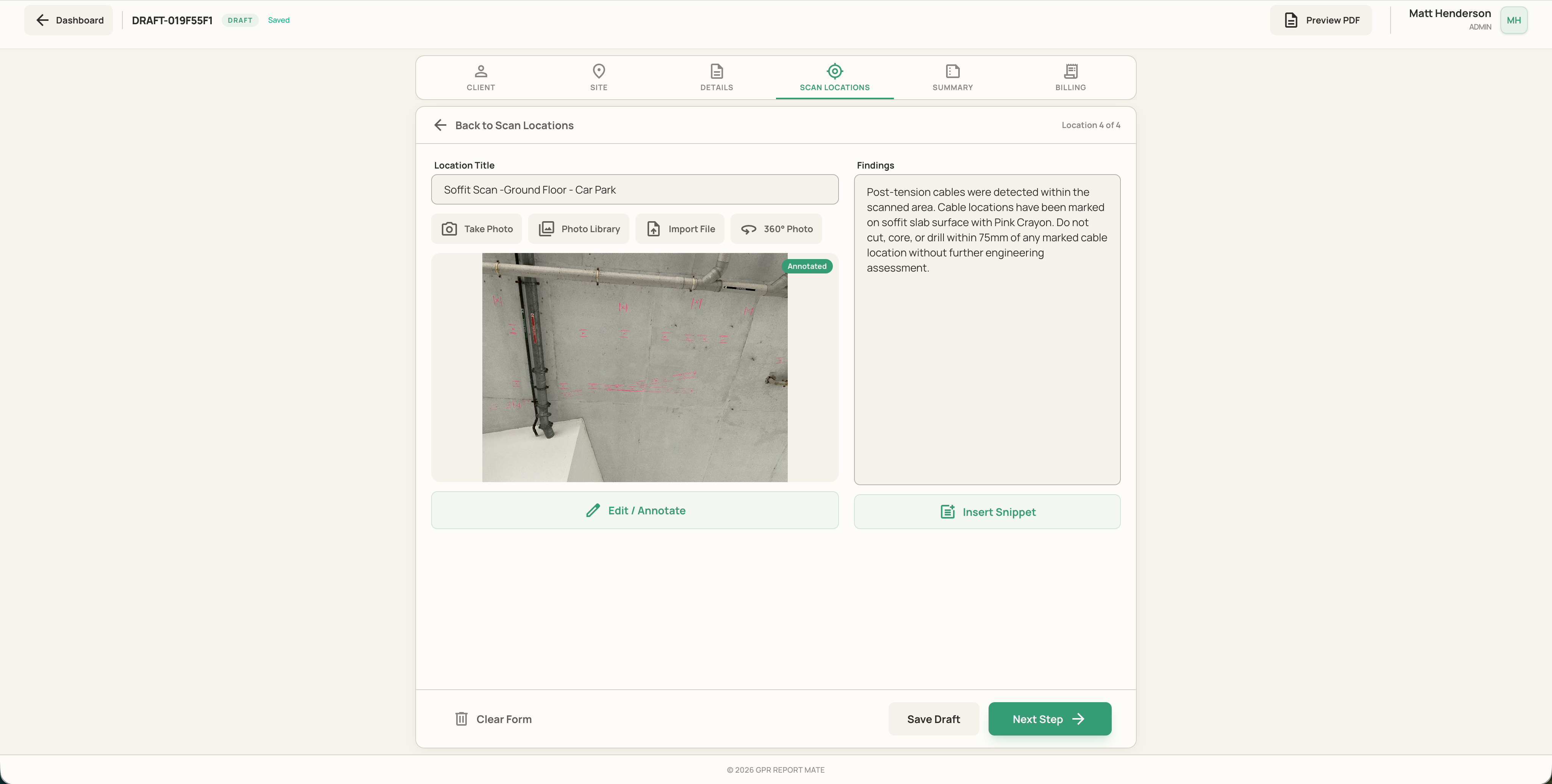The height and width of the screenshot is (784, 1552).
Task: Click the back arrow beside Back to Scan Locations
Action: click(440, 125)
